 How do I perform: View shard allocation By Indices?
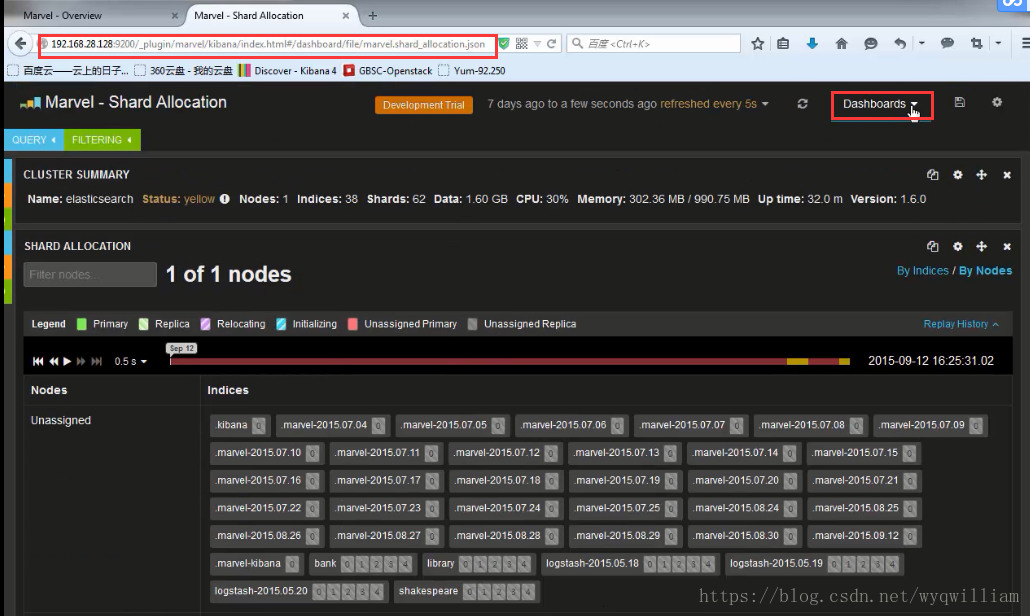tap(922, 271)
